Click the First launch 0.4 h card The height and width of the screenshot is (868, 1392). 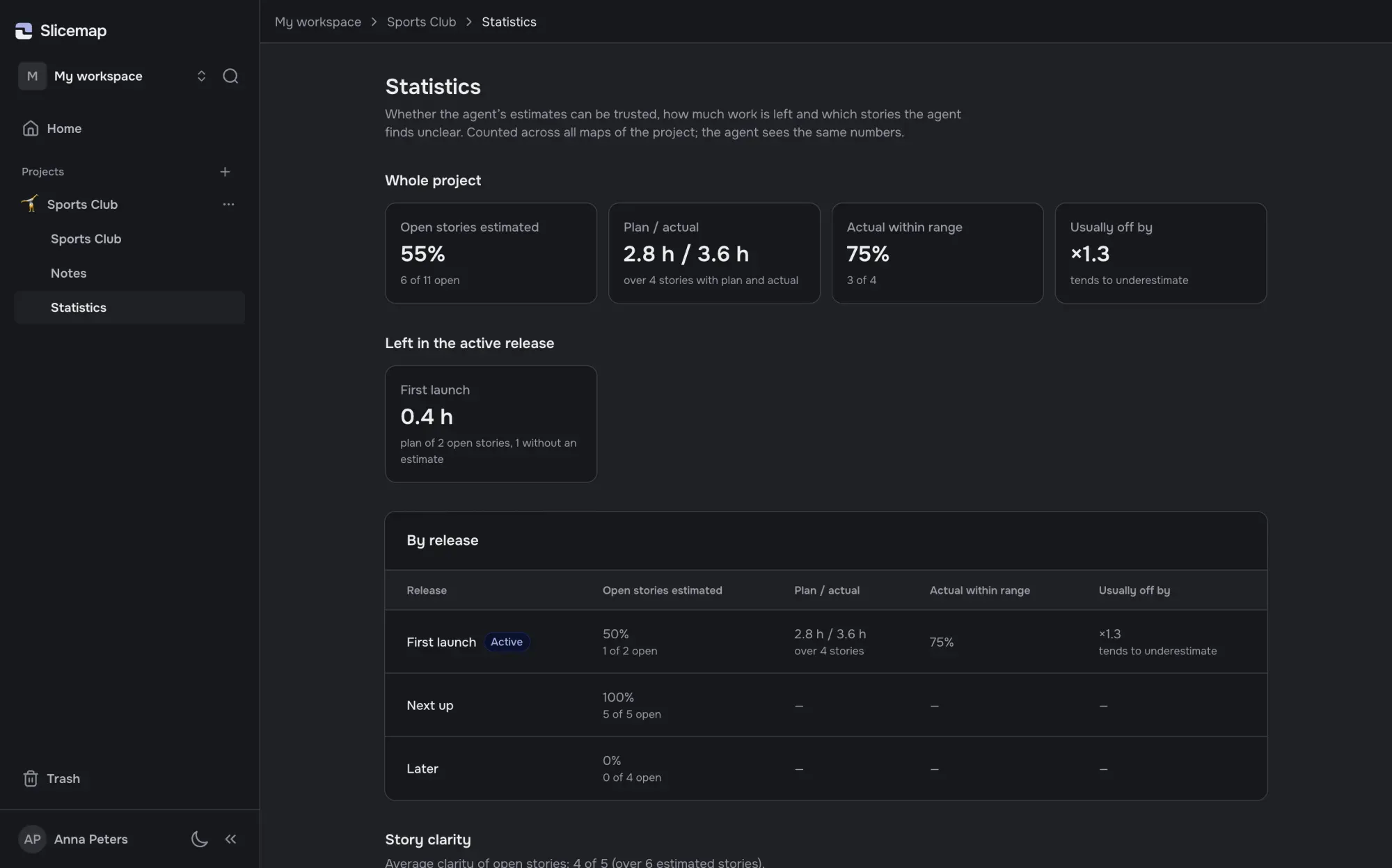(x=491, y=424)
